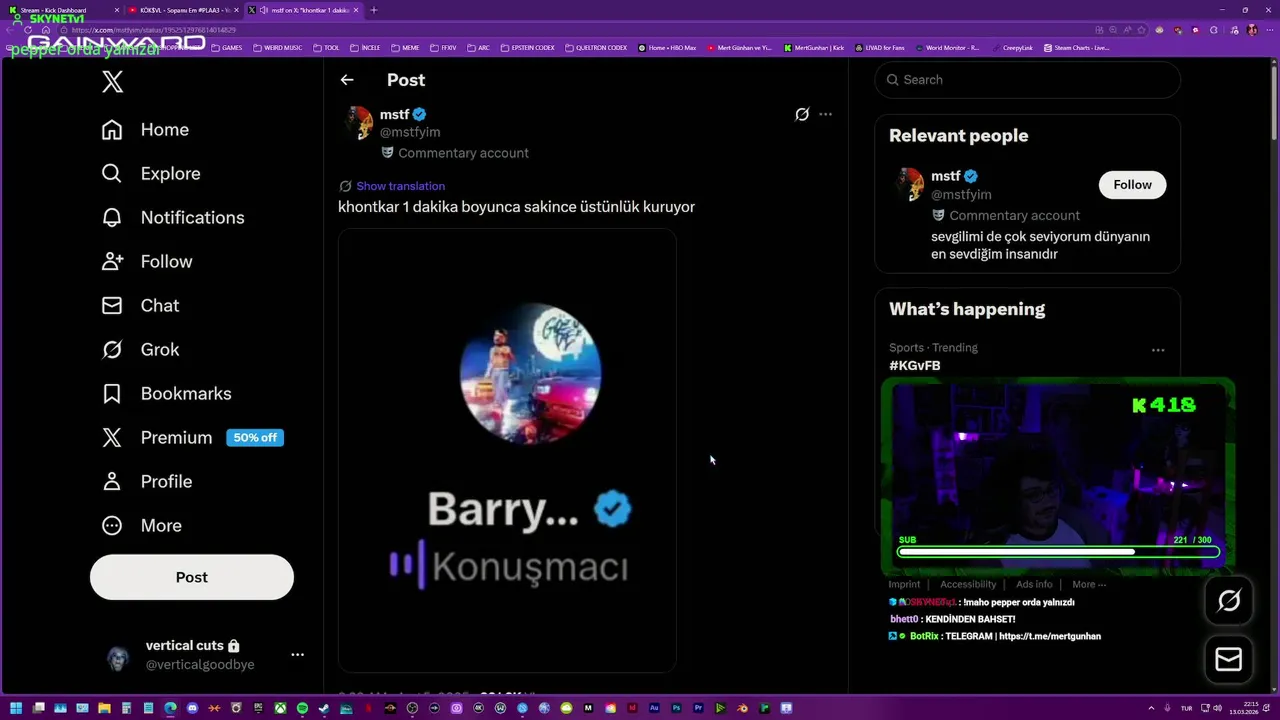Click the Profile person icon
The image size is (1280, 720).
pyautogui.click(x=112, y=481)
